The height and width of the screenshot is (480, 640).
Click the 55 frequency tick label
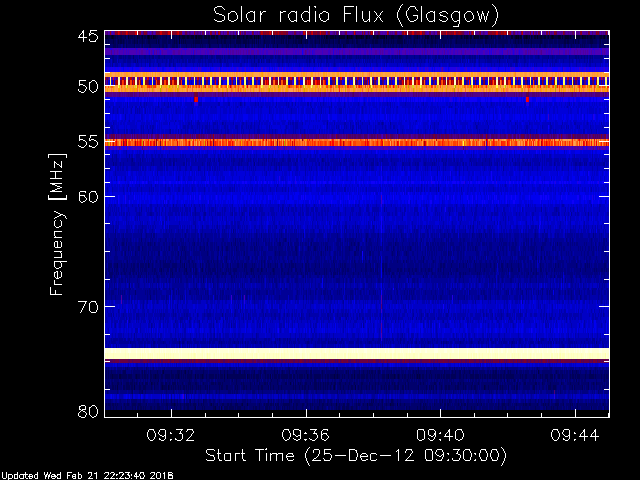pyautogui.click(x=88, y=142)
